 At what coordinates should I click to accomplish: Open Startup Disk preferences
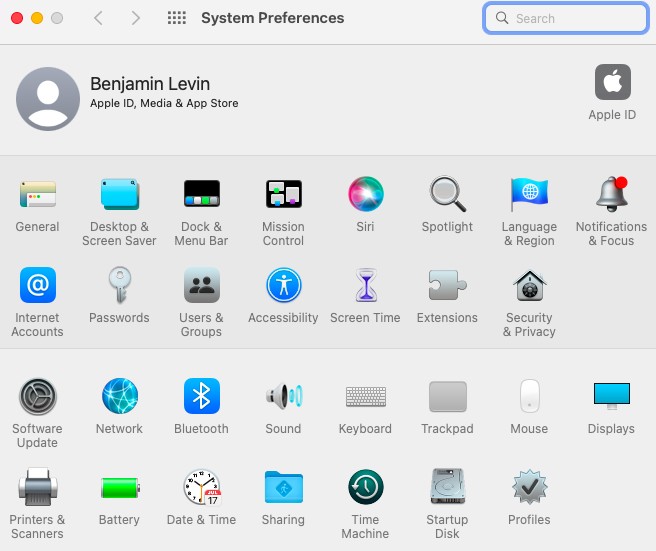pyautogui.click(x=448, y=487)
